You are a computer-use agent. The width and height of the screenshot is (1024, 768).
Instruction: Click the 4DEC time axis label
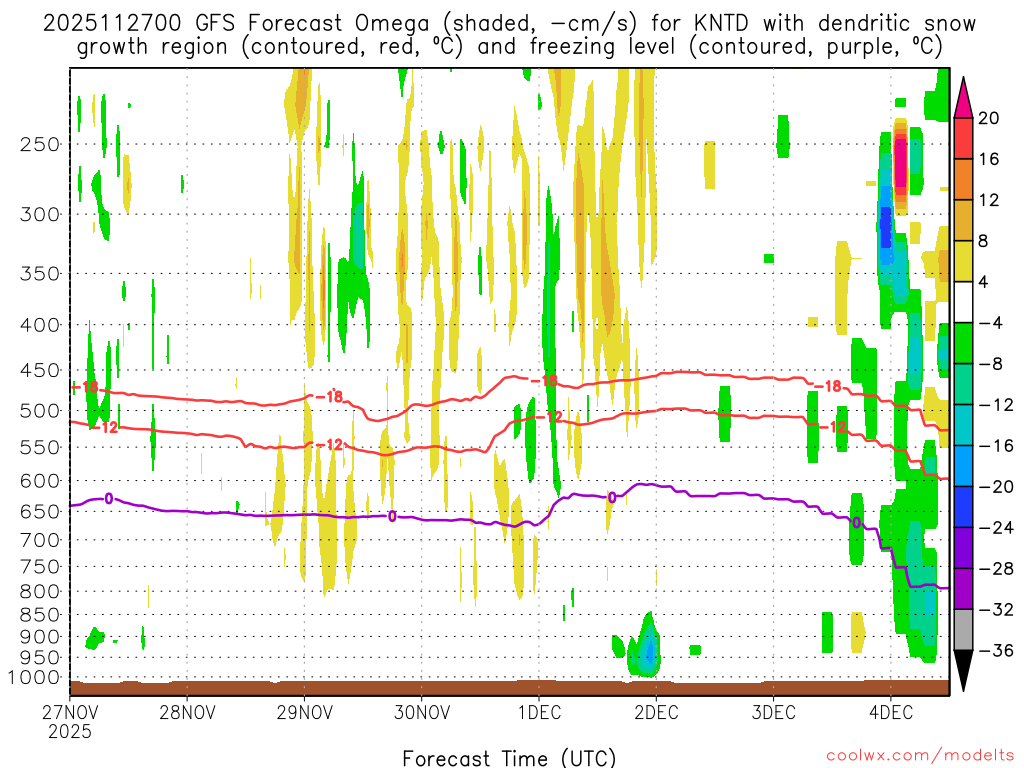[x=891, y=712]
